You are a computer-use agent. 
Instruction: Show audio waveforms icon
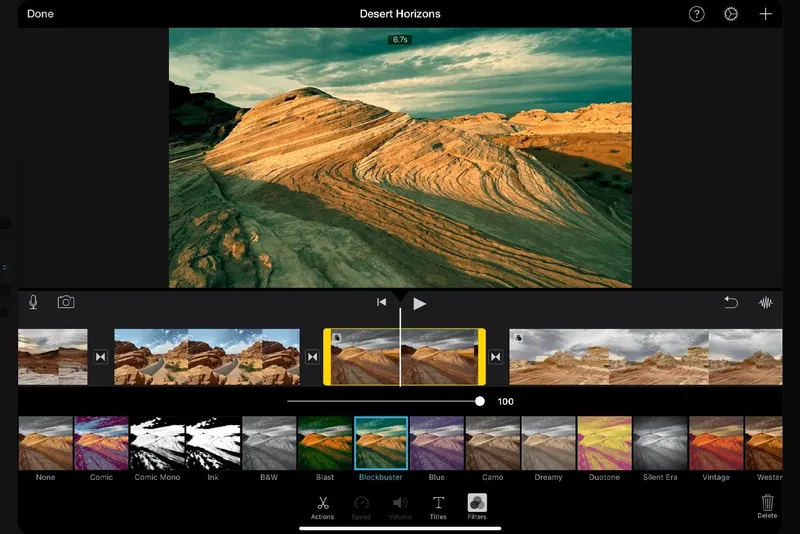tap(765, 302)
